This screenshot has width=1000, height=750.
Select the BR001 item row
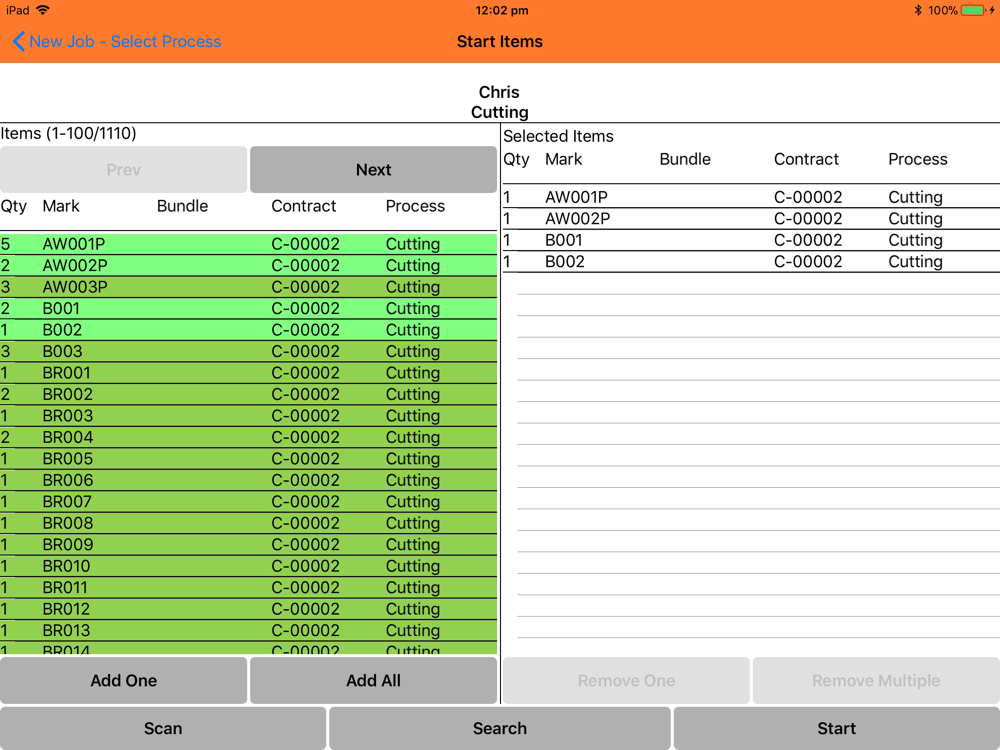[x=248, y=373]
